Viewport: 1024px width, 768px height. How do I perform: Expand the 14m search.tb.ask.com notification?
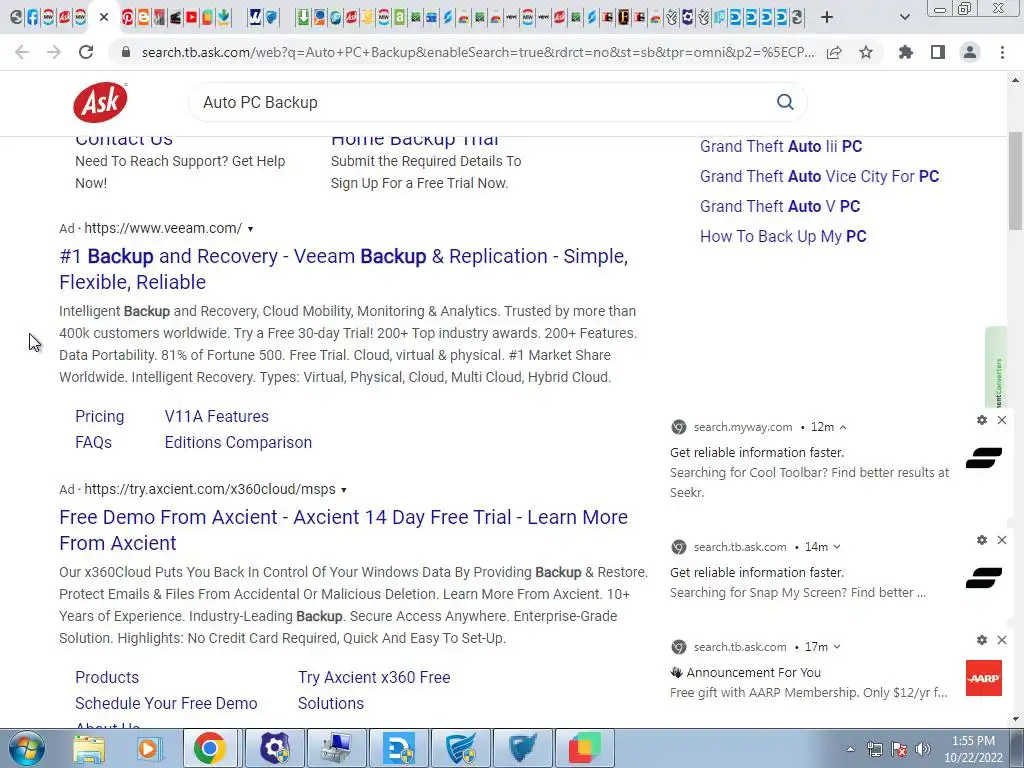(837, 547)
